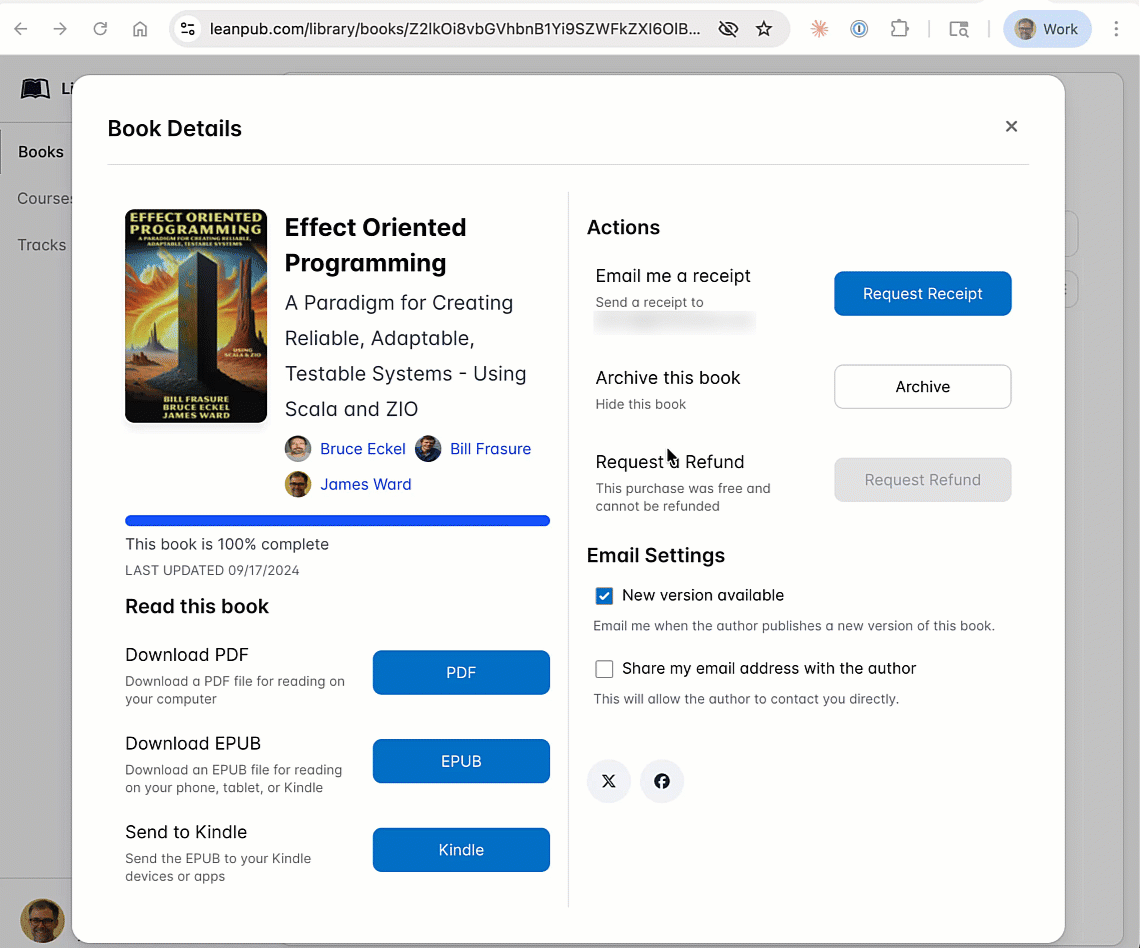Open the orange starburst extension
The image size is (1140, 948).
(819, 29)
